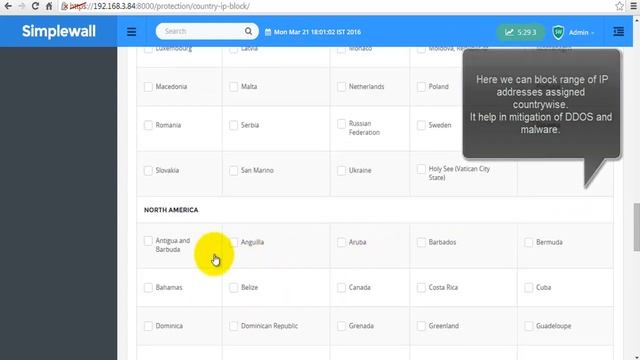Check the Guadeloupe checkbox
This screenshot has width=640, height=360.
pos(529,326)
